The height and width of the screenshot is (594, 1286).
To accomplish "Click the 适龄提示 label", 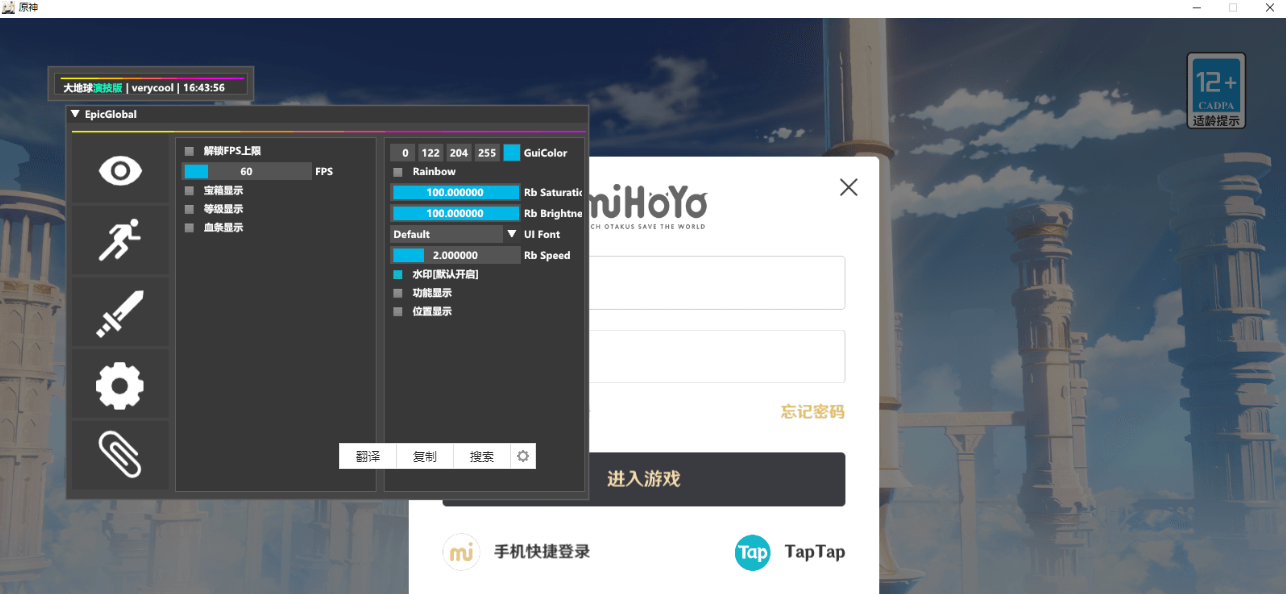I will click(1216, 121).
